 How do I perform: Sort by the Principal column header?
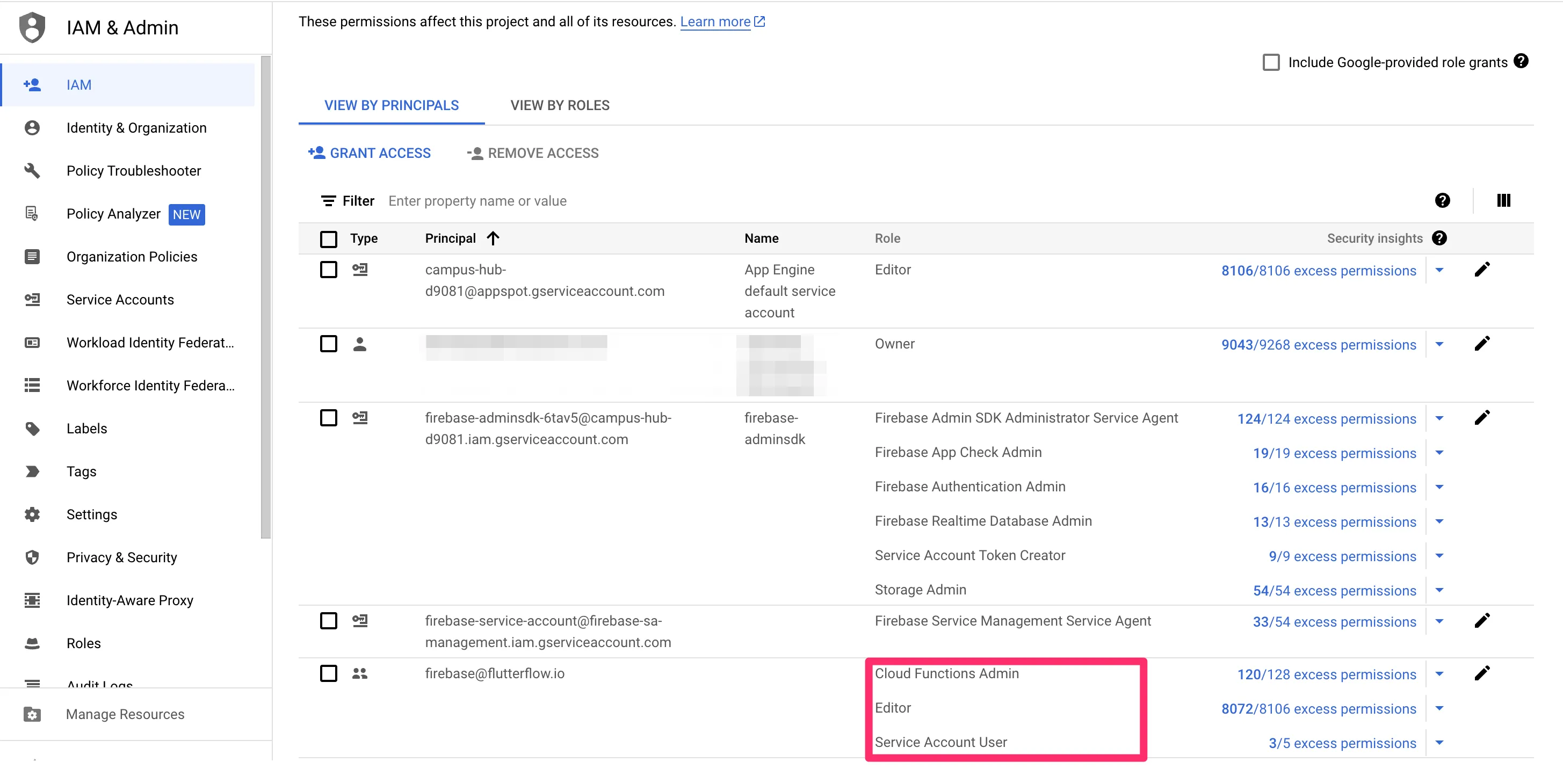tap(462, 238)
